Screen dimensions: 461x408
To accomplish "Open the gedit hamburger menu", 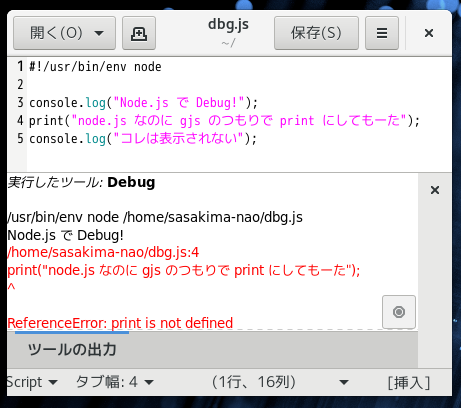I will (x=382, y=33).
